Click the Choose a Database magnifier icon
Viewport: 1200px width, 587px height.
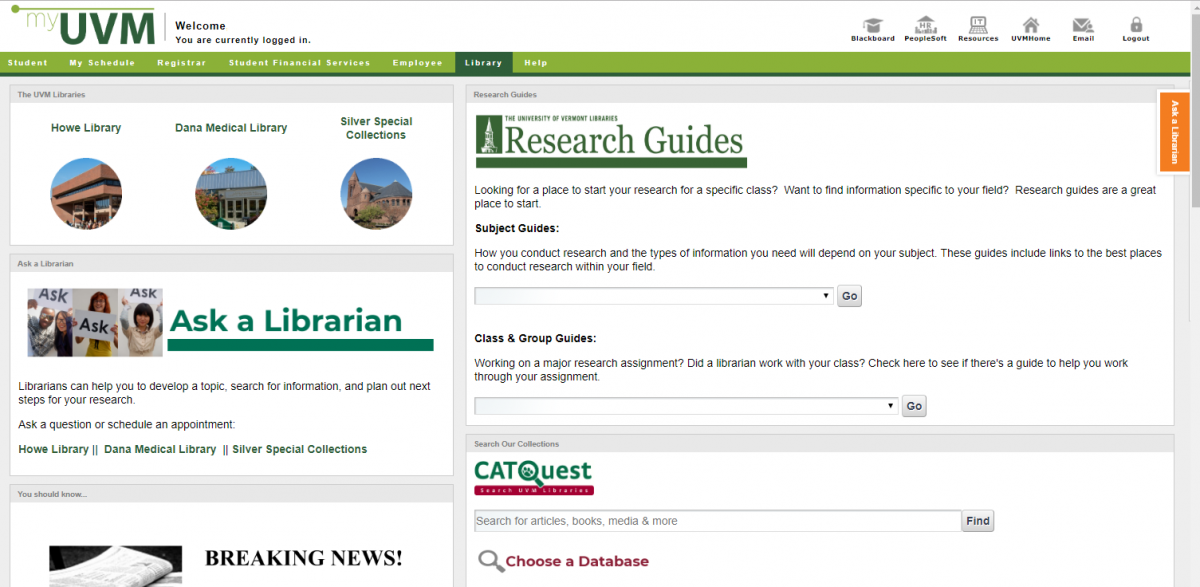(x=490, y=561)
